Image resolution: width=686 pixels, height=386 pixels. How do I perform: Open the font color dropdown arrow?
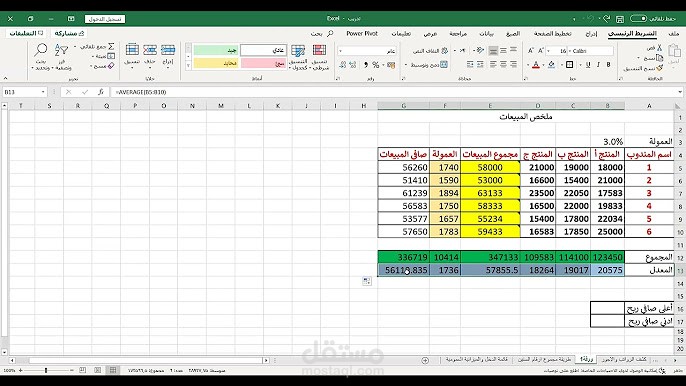pos(528,65)
